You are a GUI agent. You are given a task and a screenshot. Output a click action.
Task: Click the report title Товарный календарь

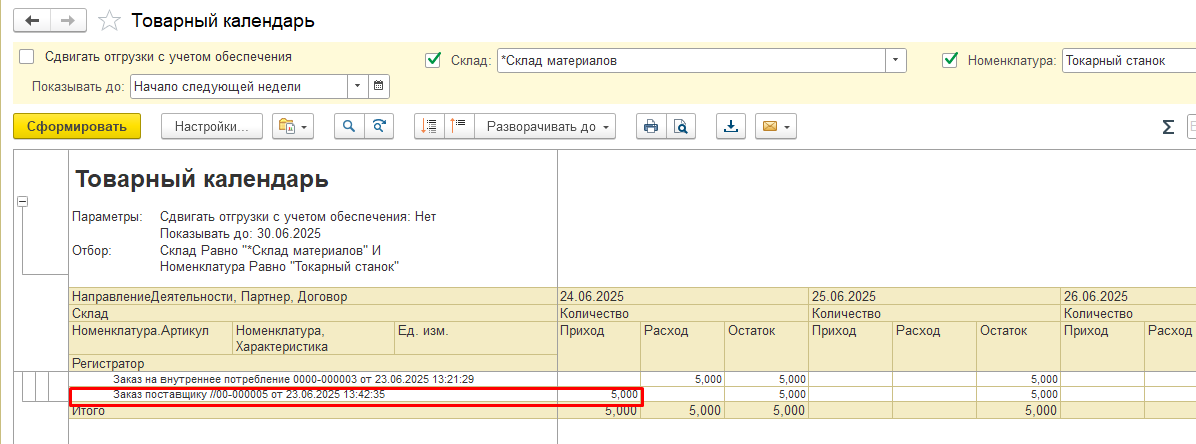(202, 180)
